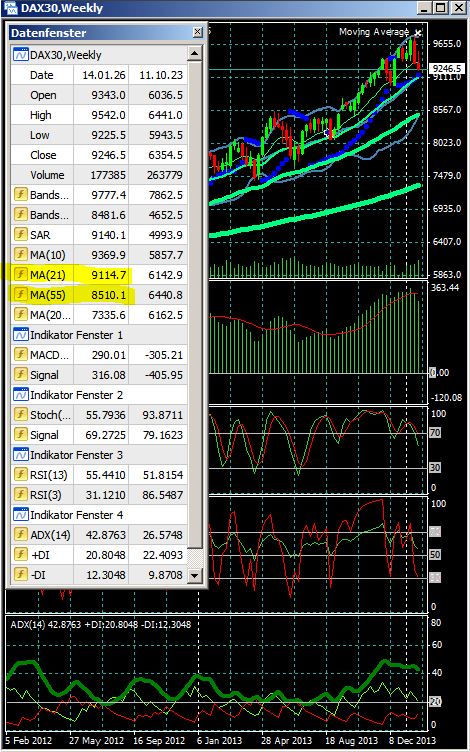
Task: Close the Datenfenster panel
Action: 198,33
